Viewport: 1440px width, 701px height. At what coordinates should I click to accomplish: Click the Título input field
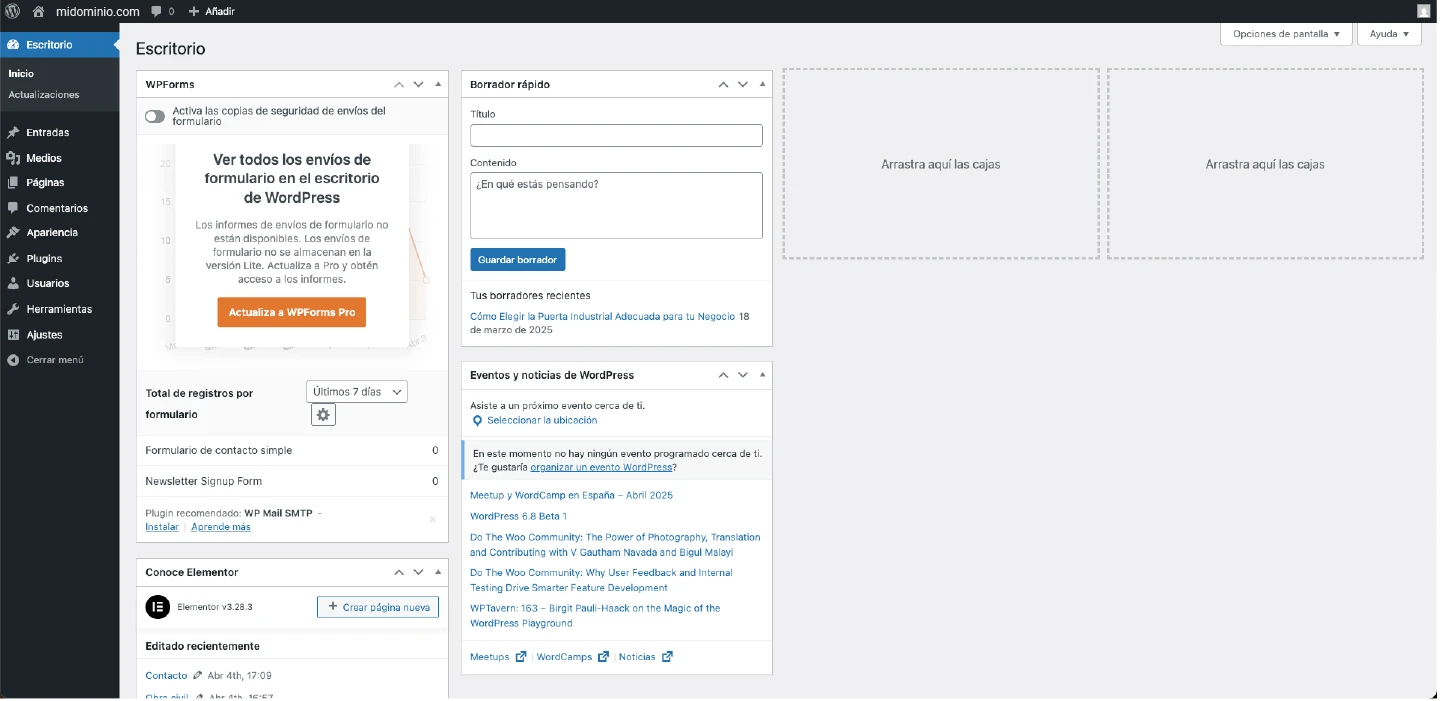point(616,135)
